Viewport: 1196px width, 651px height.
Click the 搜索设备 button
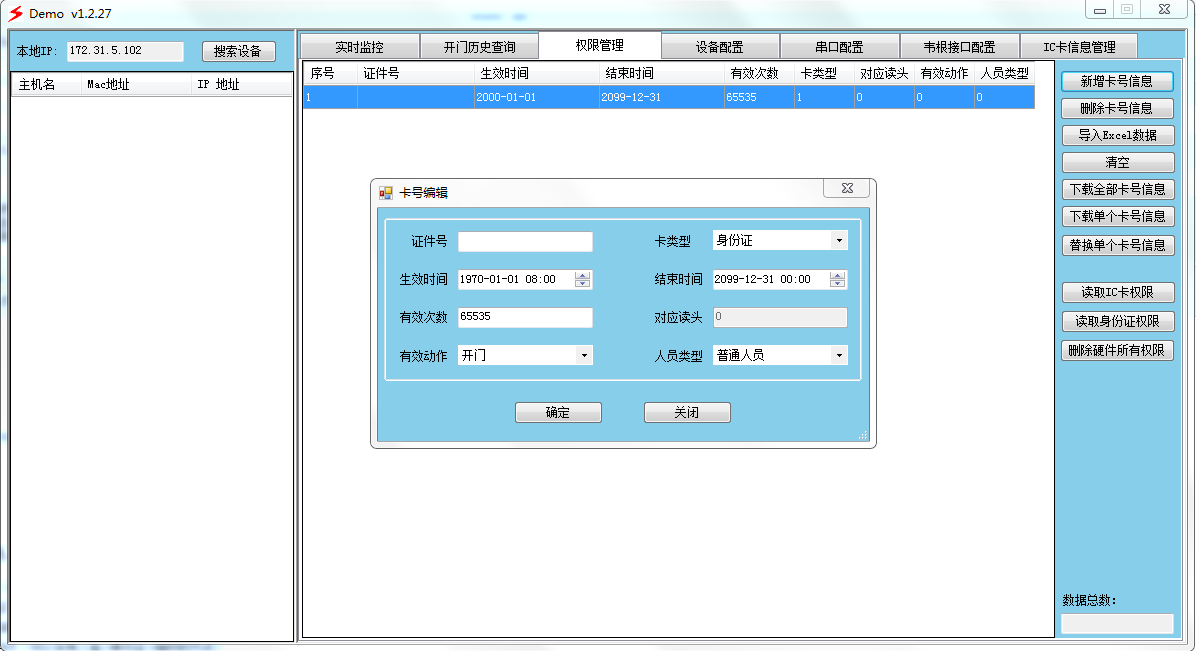tap(238, 52)
